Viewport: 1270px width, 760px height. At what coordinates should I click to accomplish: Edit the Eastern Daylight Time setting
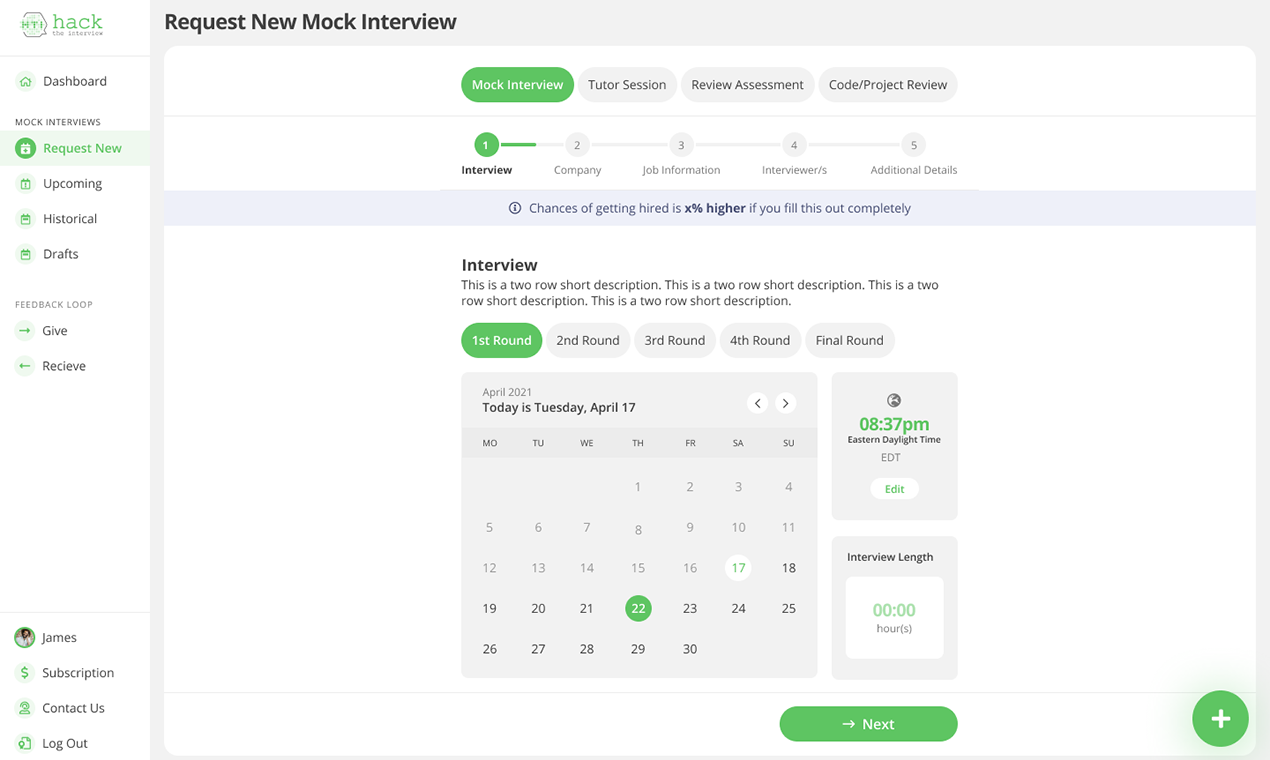[x=894, y=488]
